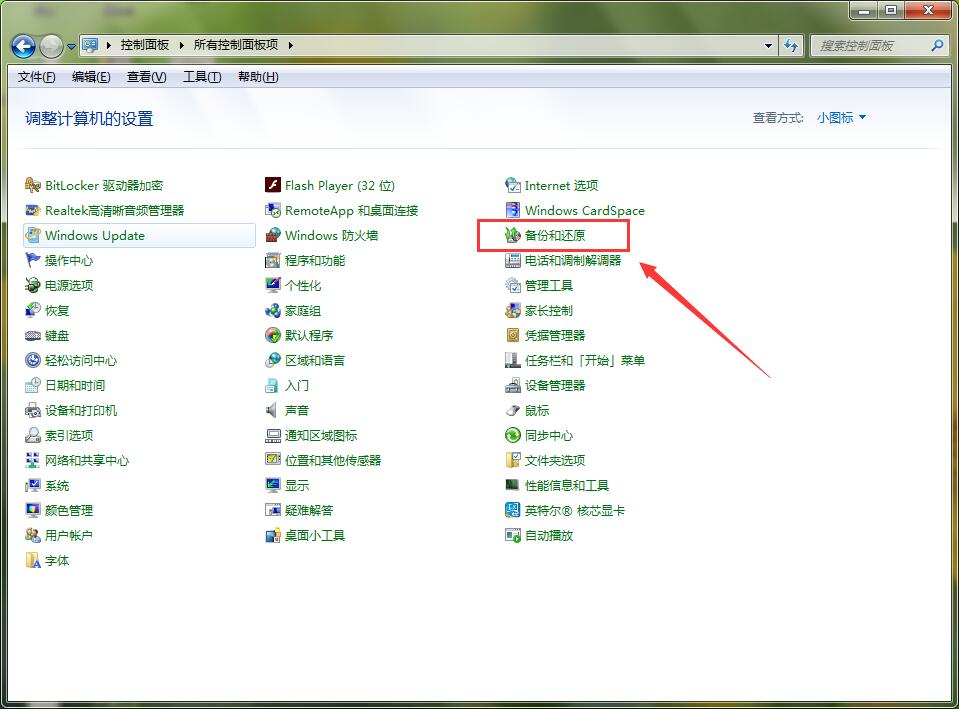Open the 性能信息和工具 link
Image resolution: width=959 pixels, height=709 pixels.
[566, 485]
